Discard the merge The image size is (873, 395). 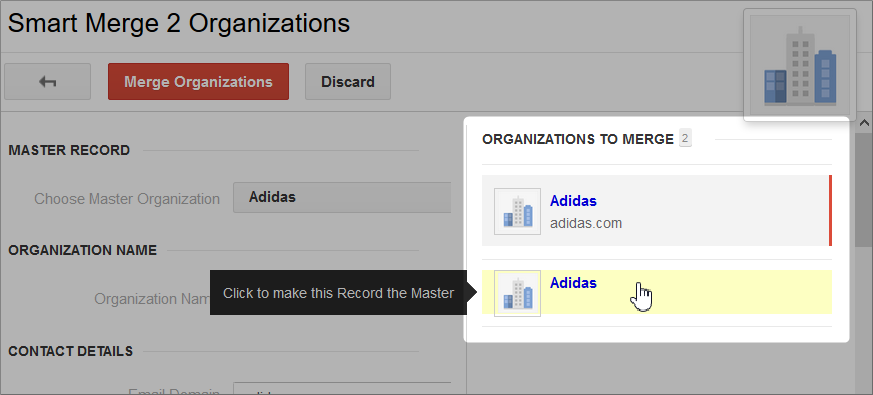point(348,82)
